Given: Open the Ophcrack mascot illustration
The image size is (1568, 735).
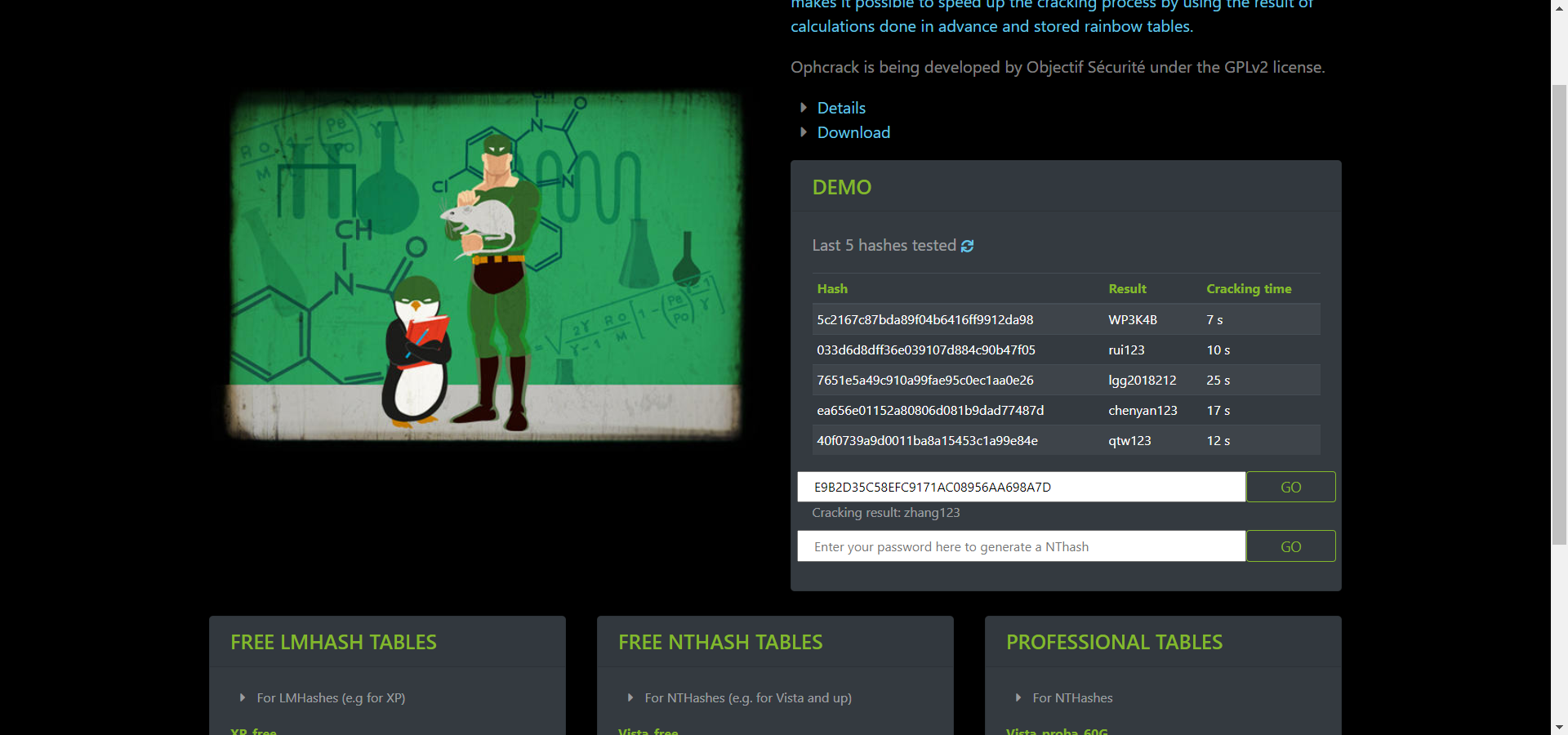Looking at the screenshot, I should 486,265.
